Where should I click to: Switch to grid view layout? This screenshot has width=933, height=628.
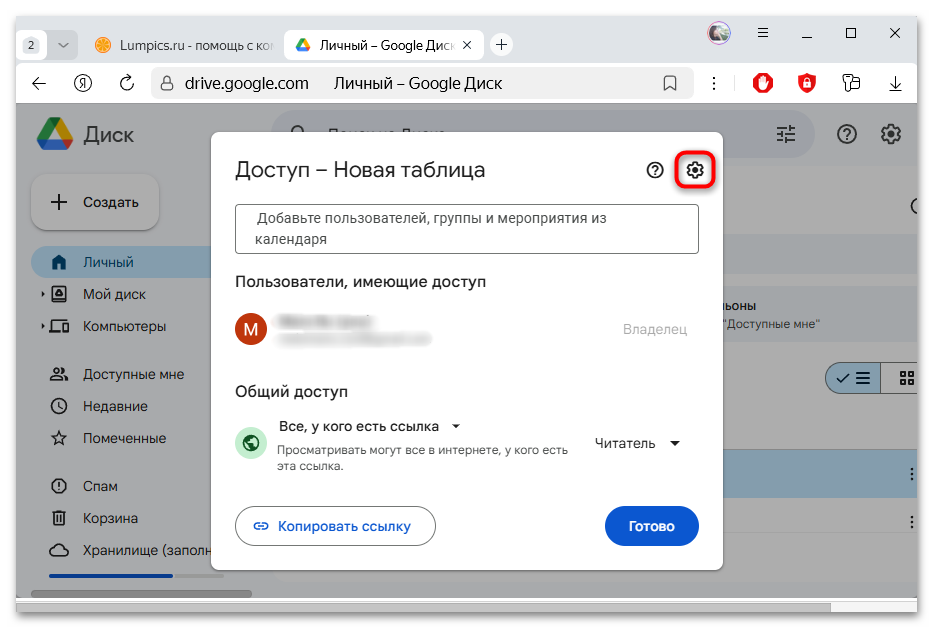click(908, 378)
